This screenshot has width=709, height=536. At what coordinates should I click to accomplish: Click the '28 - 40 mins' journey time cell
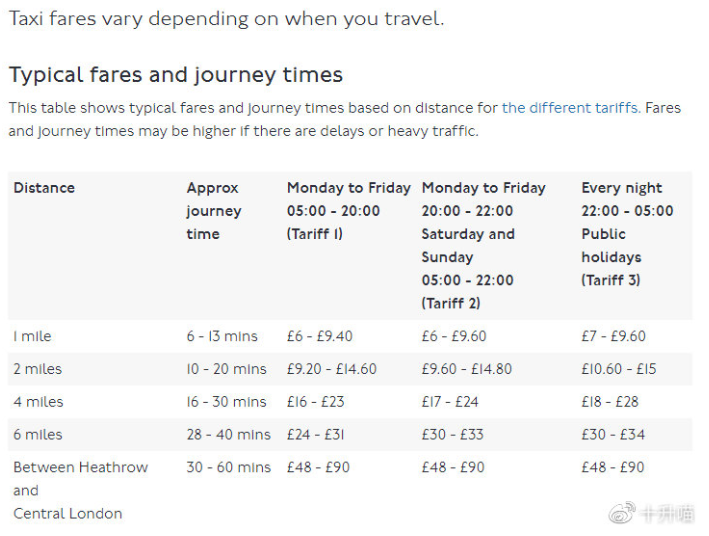coord(228,435)
